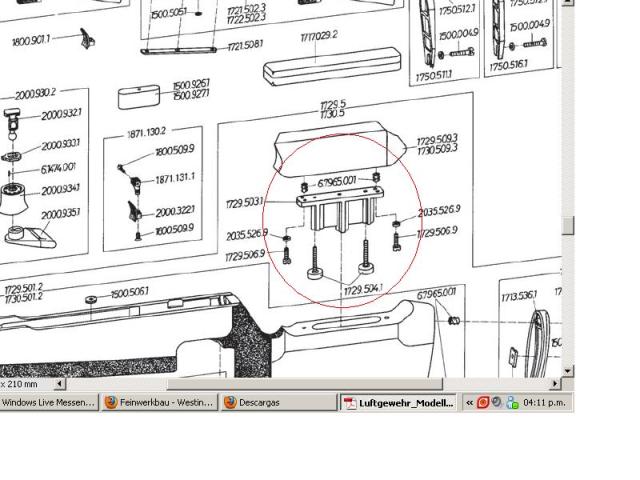This screenshot has width=640, height=480.
Task: Expand hidden system tray icons chevron
Action: (x=469, y=403)
